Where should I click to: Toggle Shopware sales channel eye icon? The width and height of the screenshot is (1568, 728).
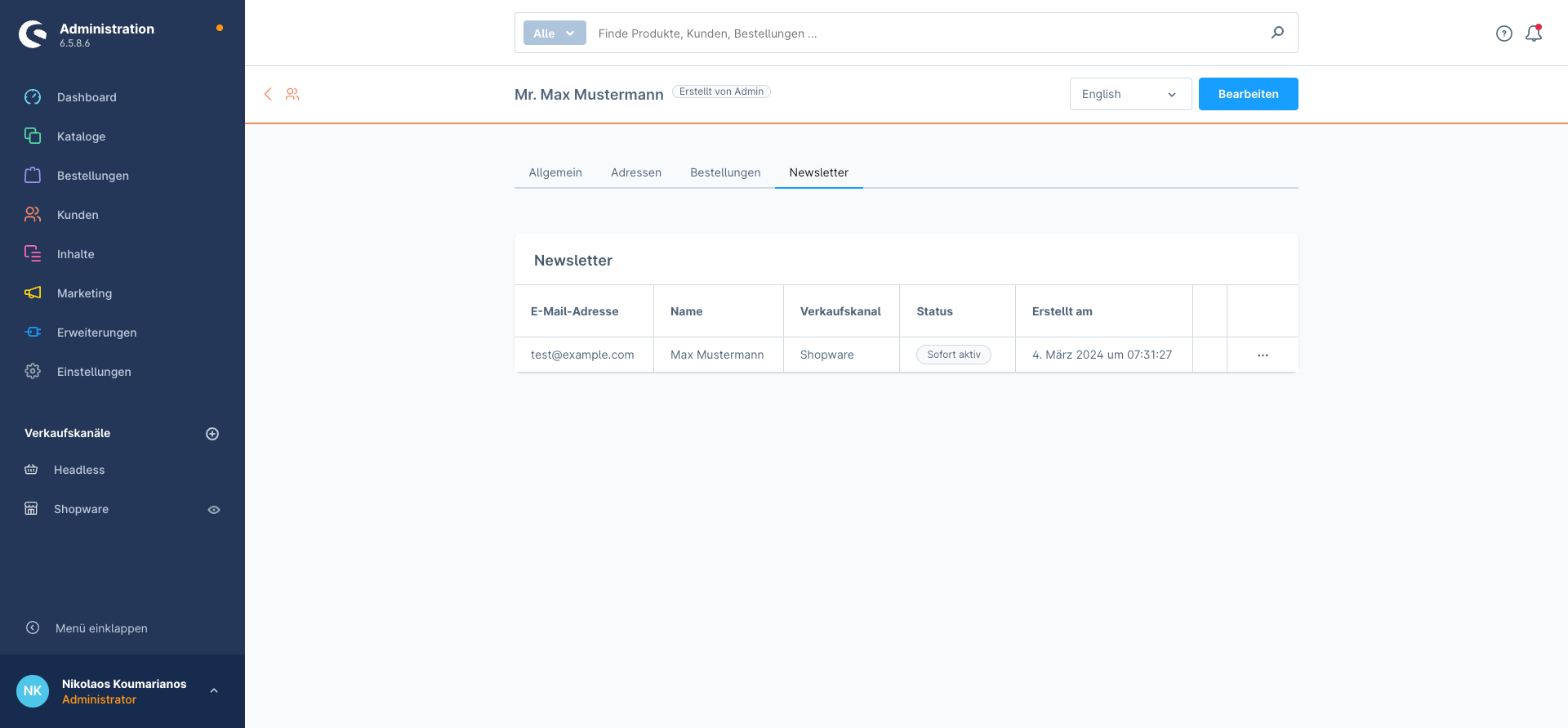tap(214, 510)
